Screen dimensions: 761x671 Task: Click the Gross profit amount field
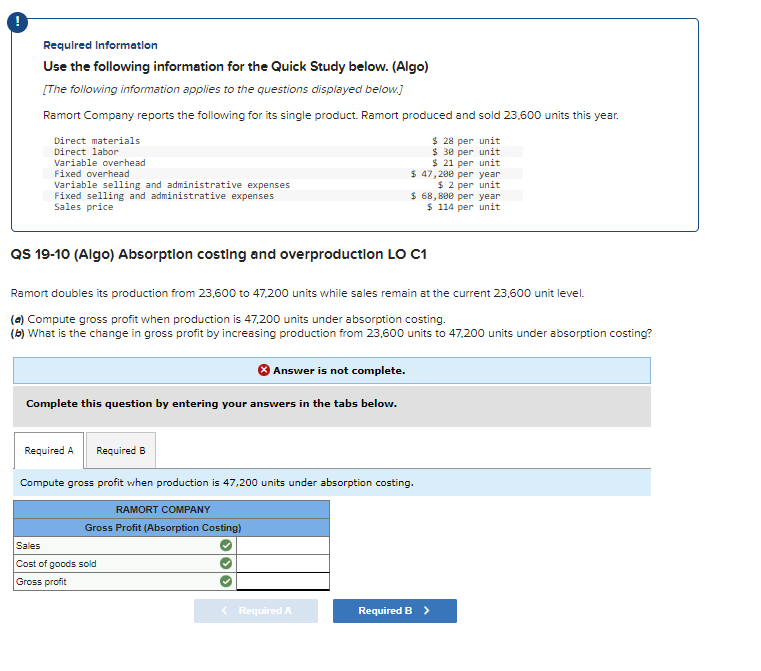click(283, 581)
